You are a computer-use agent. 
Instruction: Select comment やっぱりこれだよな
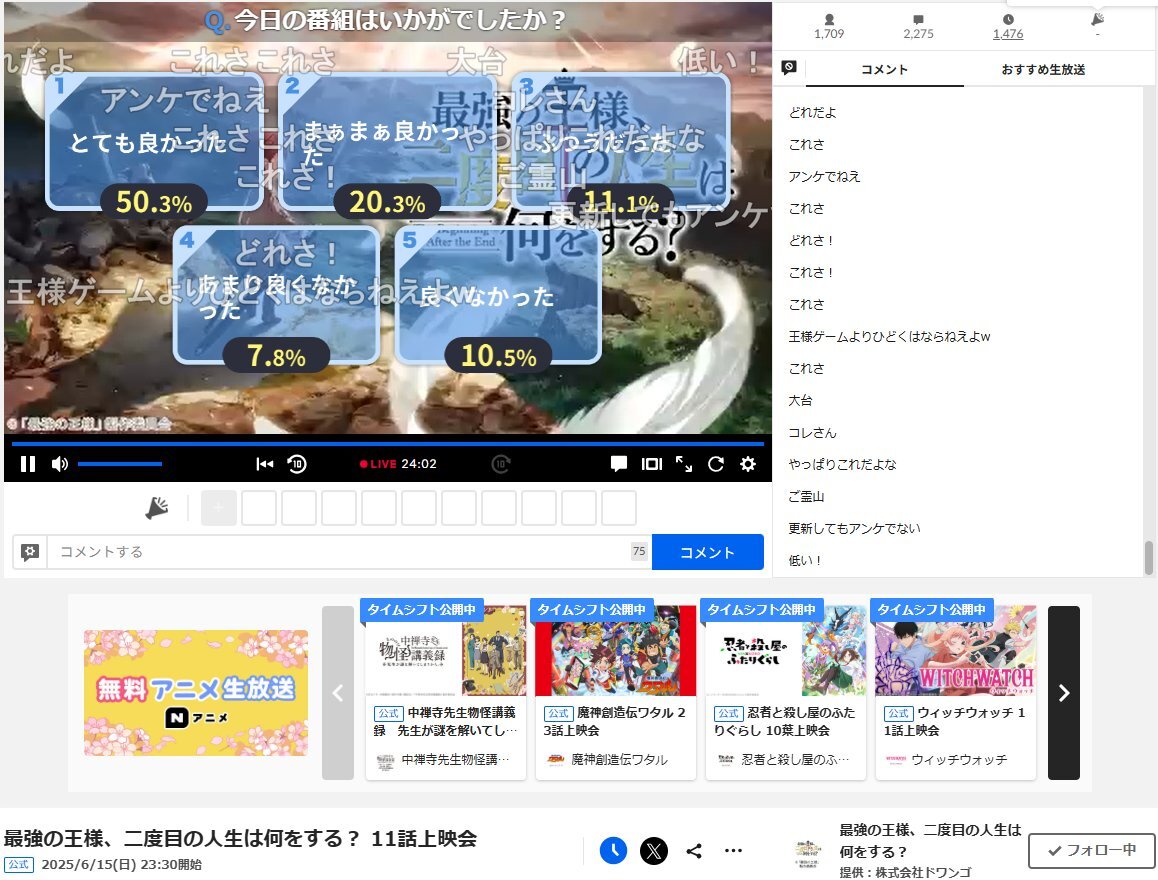coord(842,464)
